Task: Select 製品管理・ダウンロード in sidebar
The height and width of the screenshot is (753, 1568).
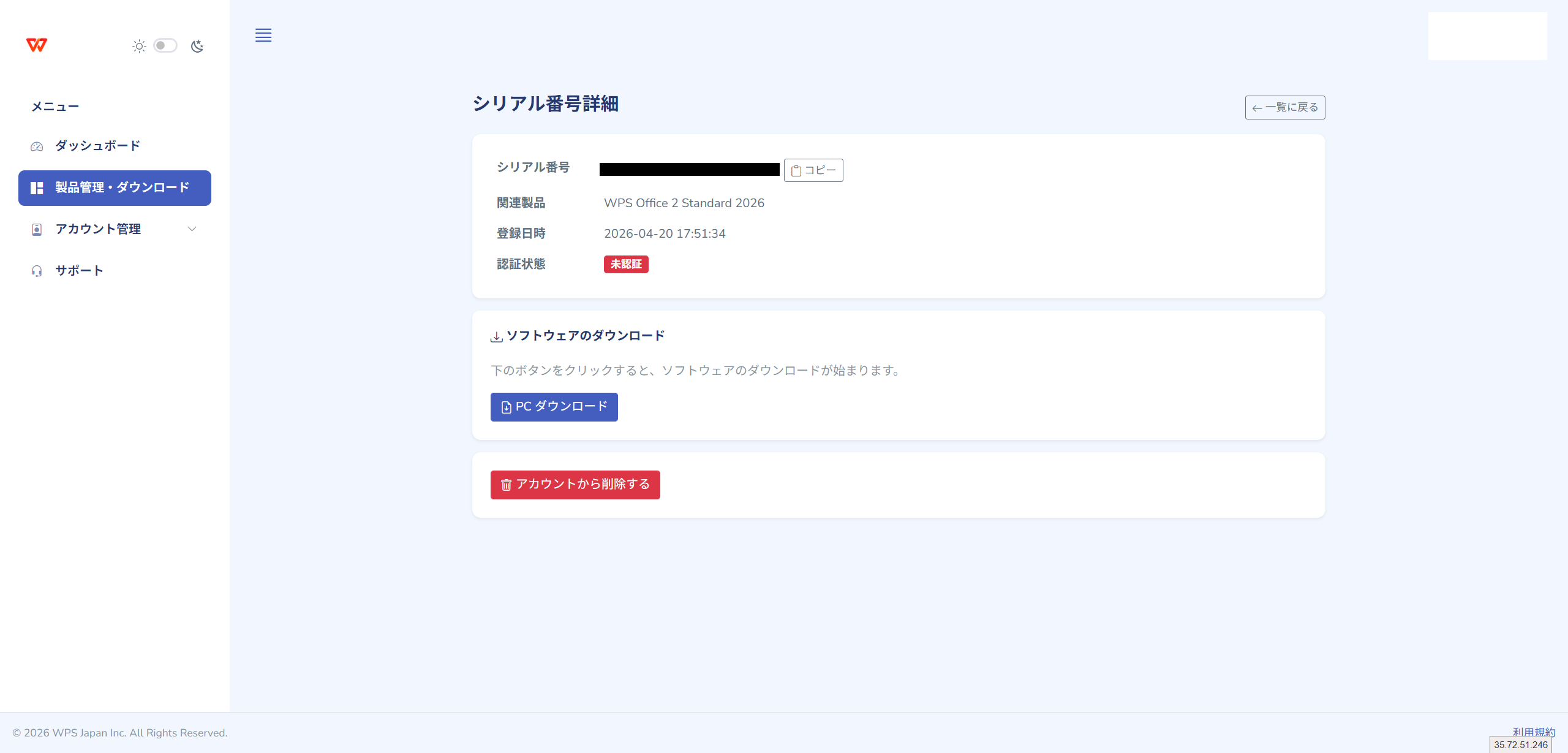Action: (122, 187)
